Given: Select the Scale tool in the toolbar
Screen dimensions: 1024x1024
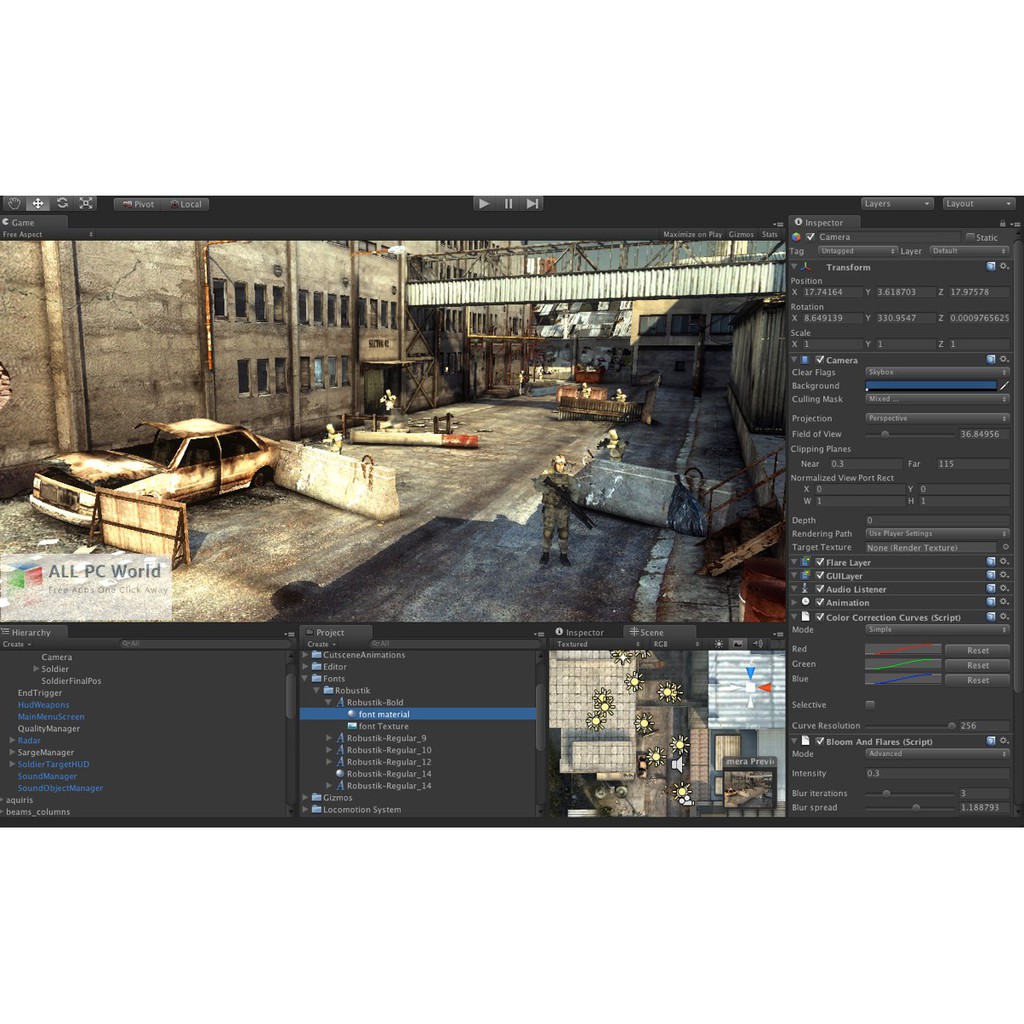Looking at the screenshot, I should click(86, 203).
